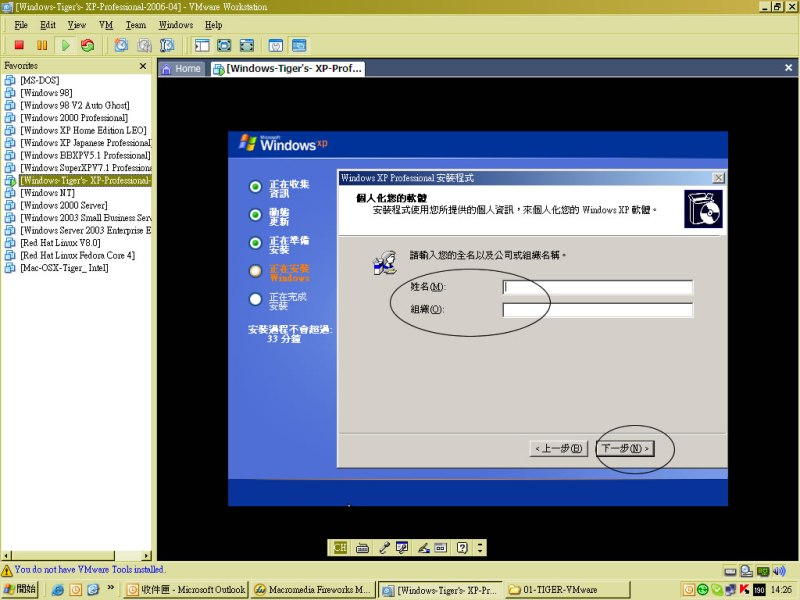Viewport: 800px width, 600px height.
Task: Click the Internet Explorer quick launch icon
Action: 58,590
